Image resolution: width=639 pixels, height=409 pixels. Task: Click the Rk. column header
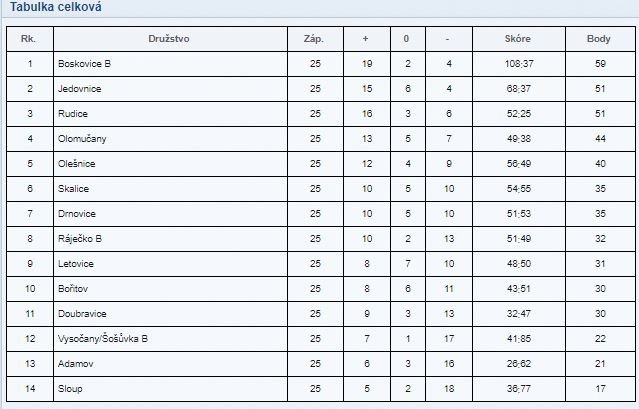(28, 39)
